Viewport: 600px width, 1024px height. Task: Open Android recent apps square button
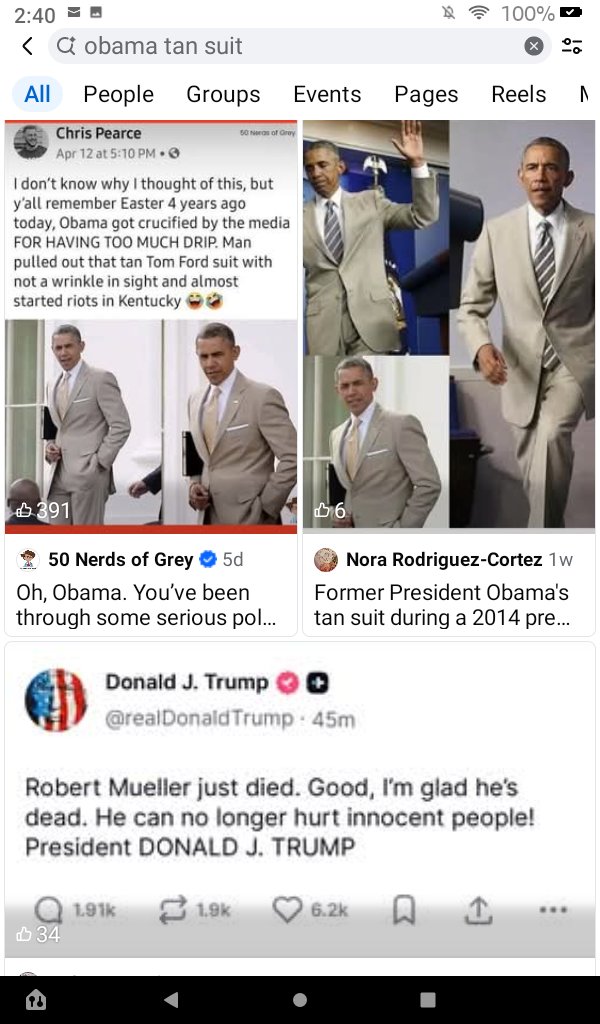click(428, 999)
